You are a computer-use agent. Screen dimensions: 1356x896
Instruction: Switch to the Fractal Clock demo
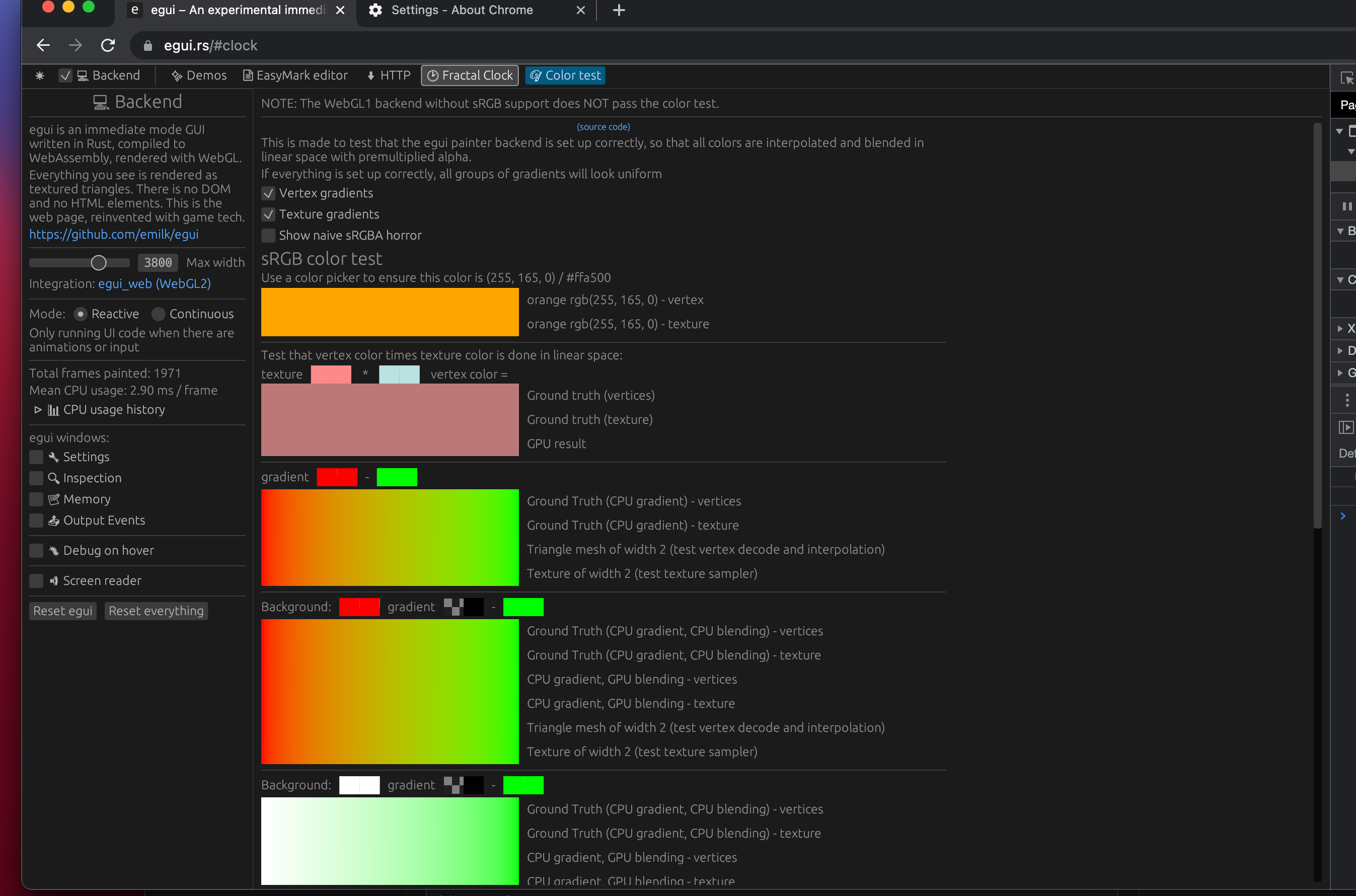[469, 75]
